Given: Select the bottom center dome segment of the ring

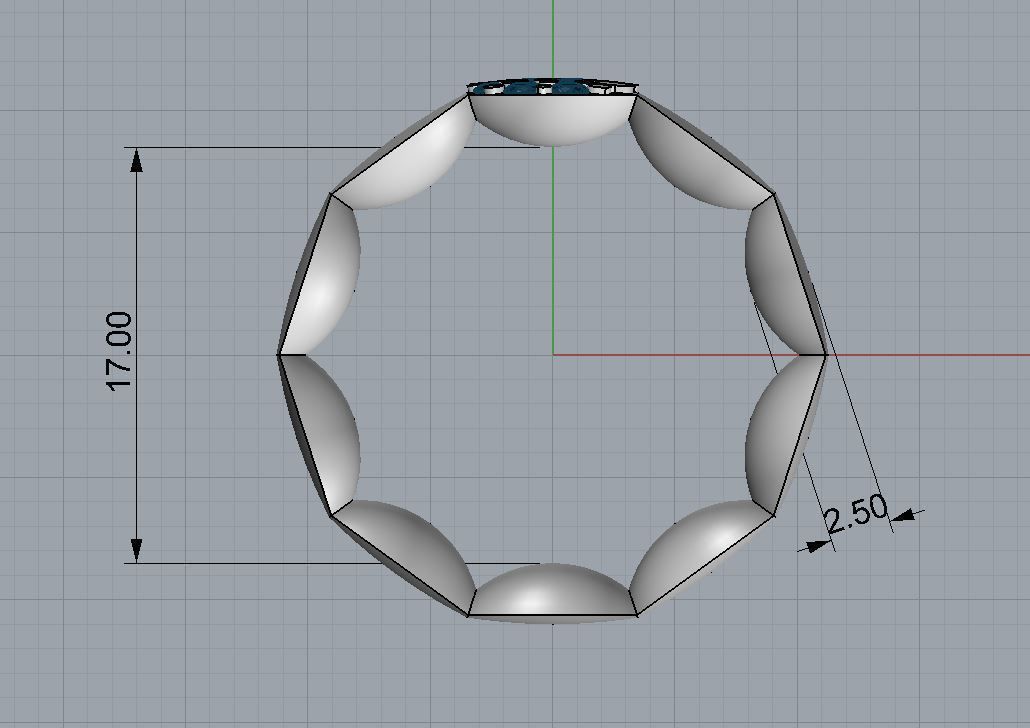Looking at the screenshot, I should (x=552, y=591).
